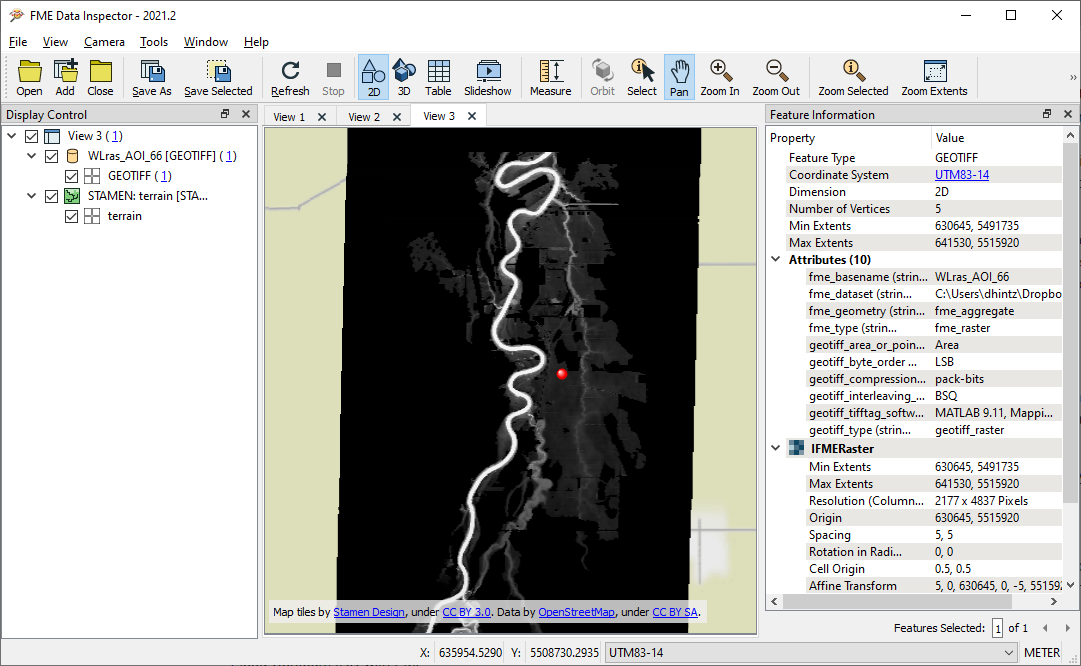Viewport: 1081px width, 666px height.
Task: Switch to the View 2 tab
Action: click(x=364, y=117)
